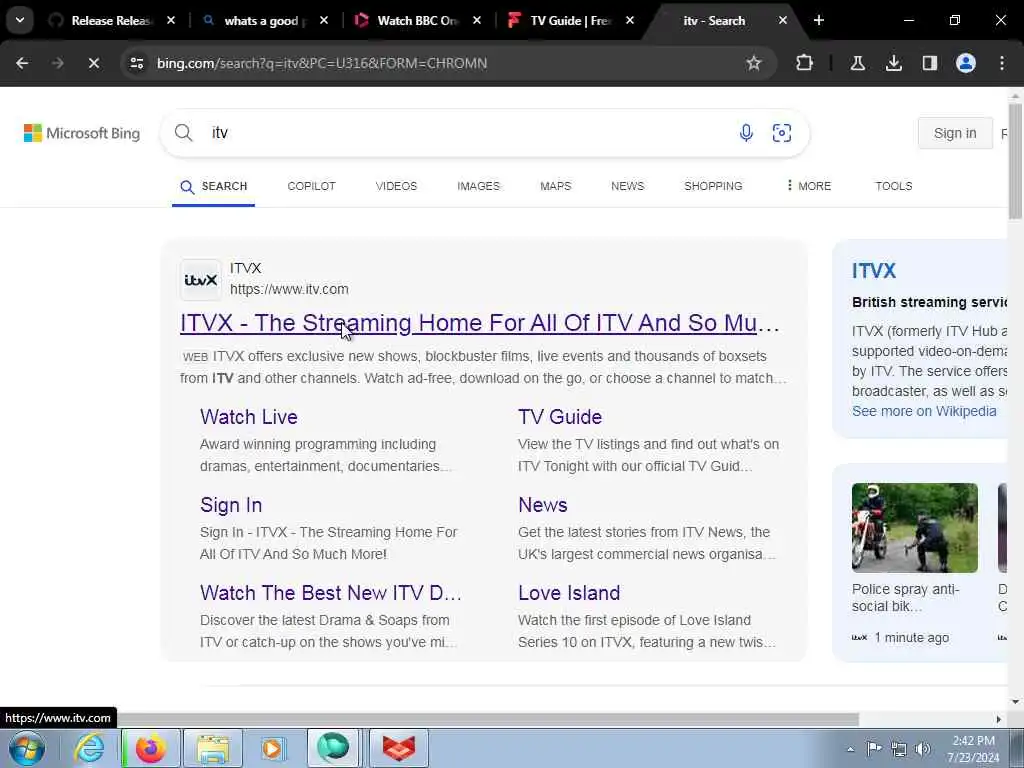The height and width of the screenshot is (768, 1024).
Task: Bookmark this page with the star
Action: (754, 63)
